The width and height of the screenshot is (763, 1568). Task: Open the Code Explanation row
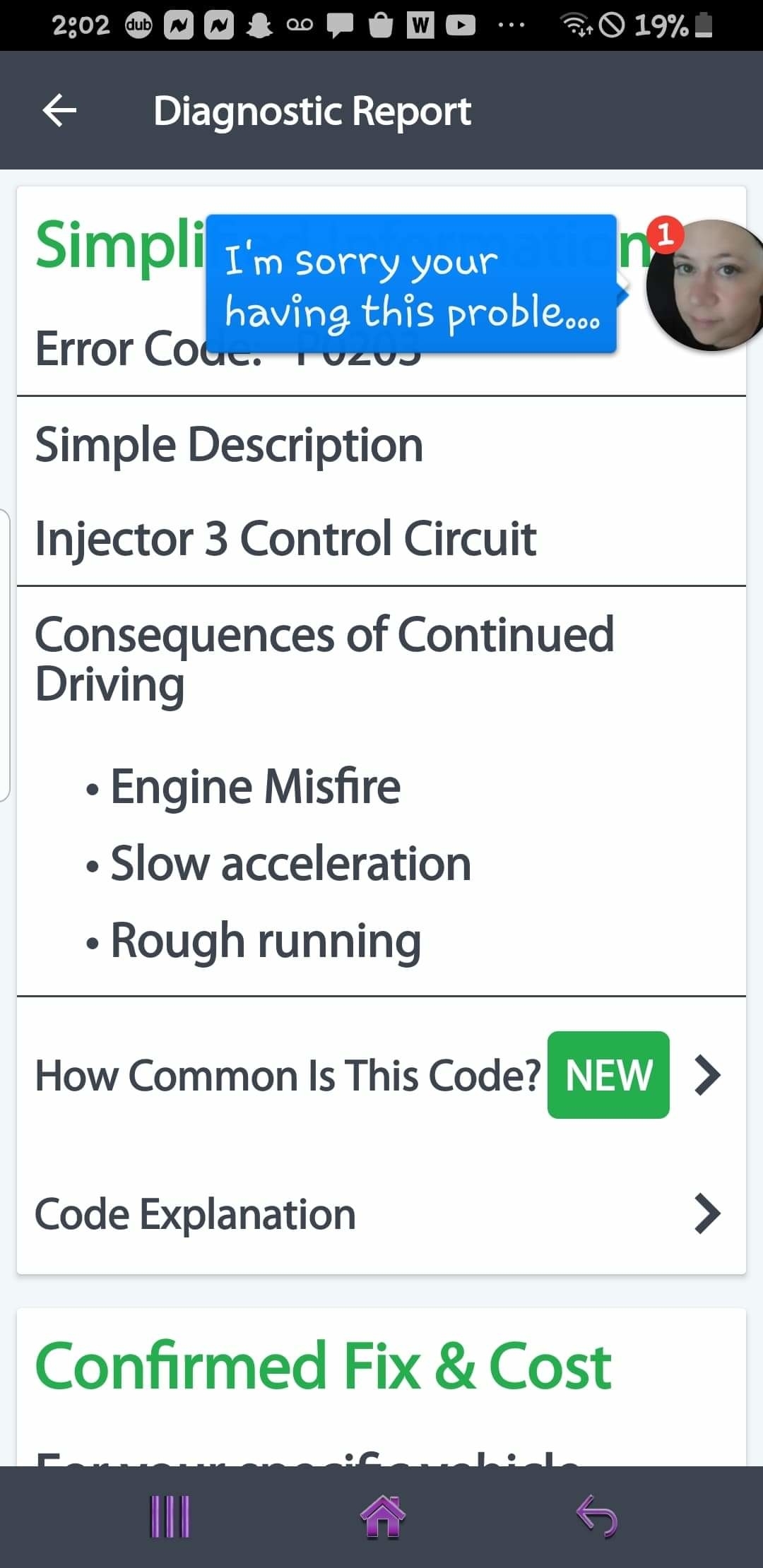(x=196, y=1214)
